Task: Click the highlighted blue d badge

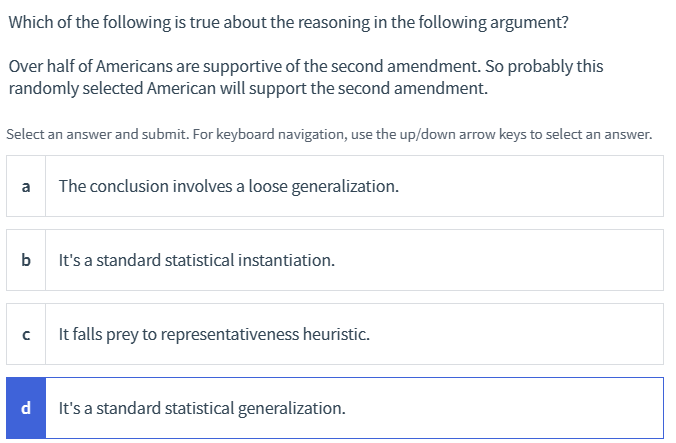Action: 26,408
